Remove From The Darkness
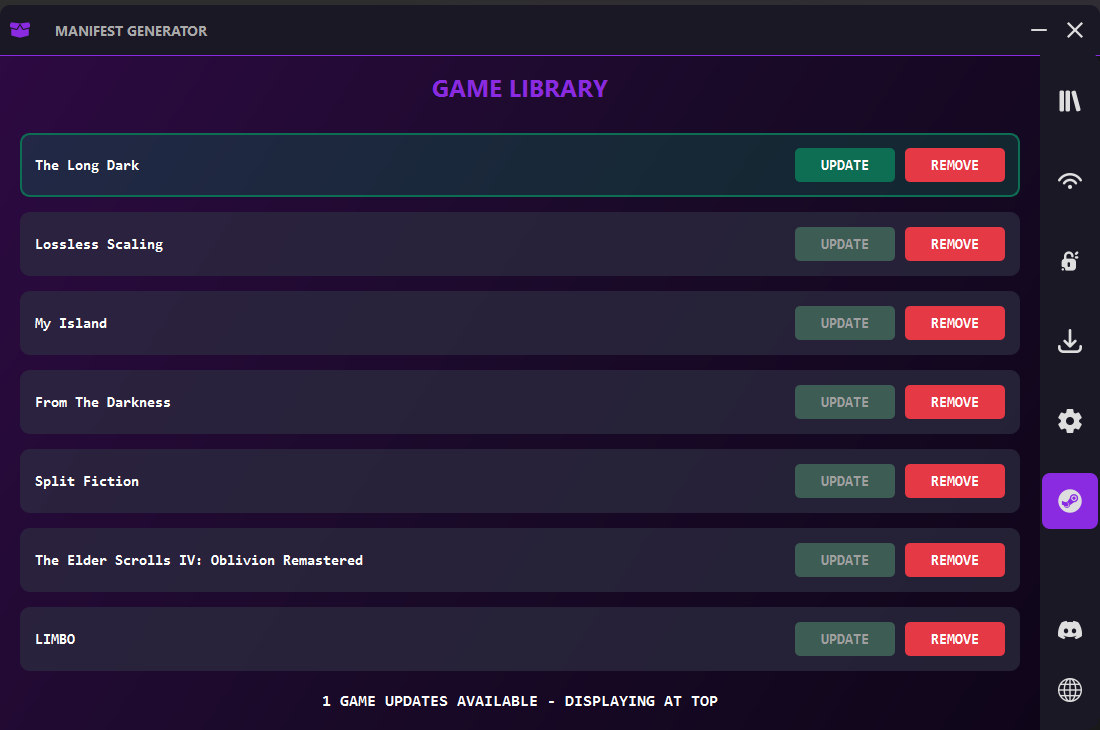 click(954, 402)
